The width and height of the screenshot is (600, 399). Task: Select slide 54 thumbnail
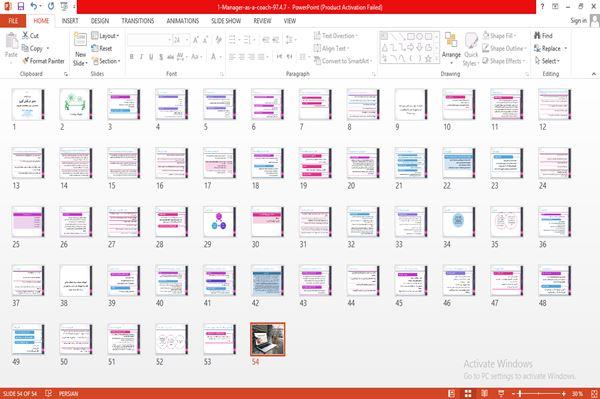point(267,339)
